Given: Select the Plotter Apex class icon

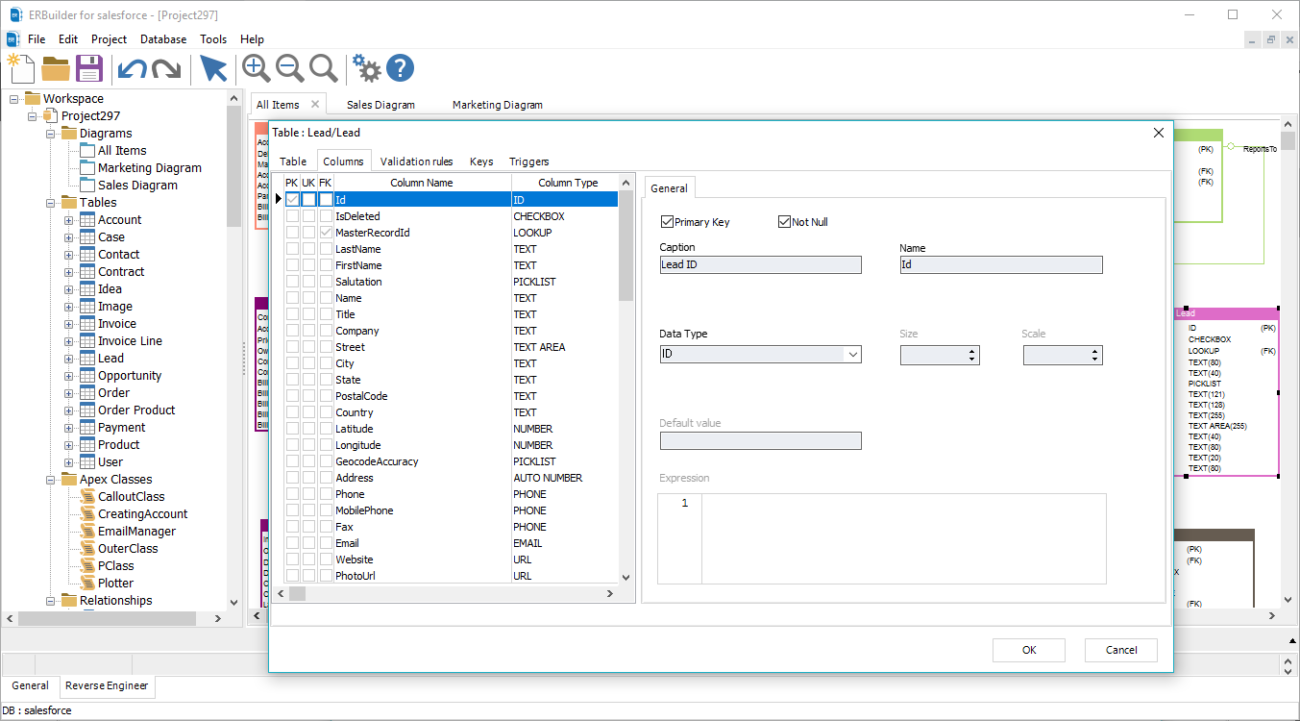Looking at the screenshot, I should click(87, 583).
